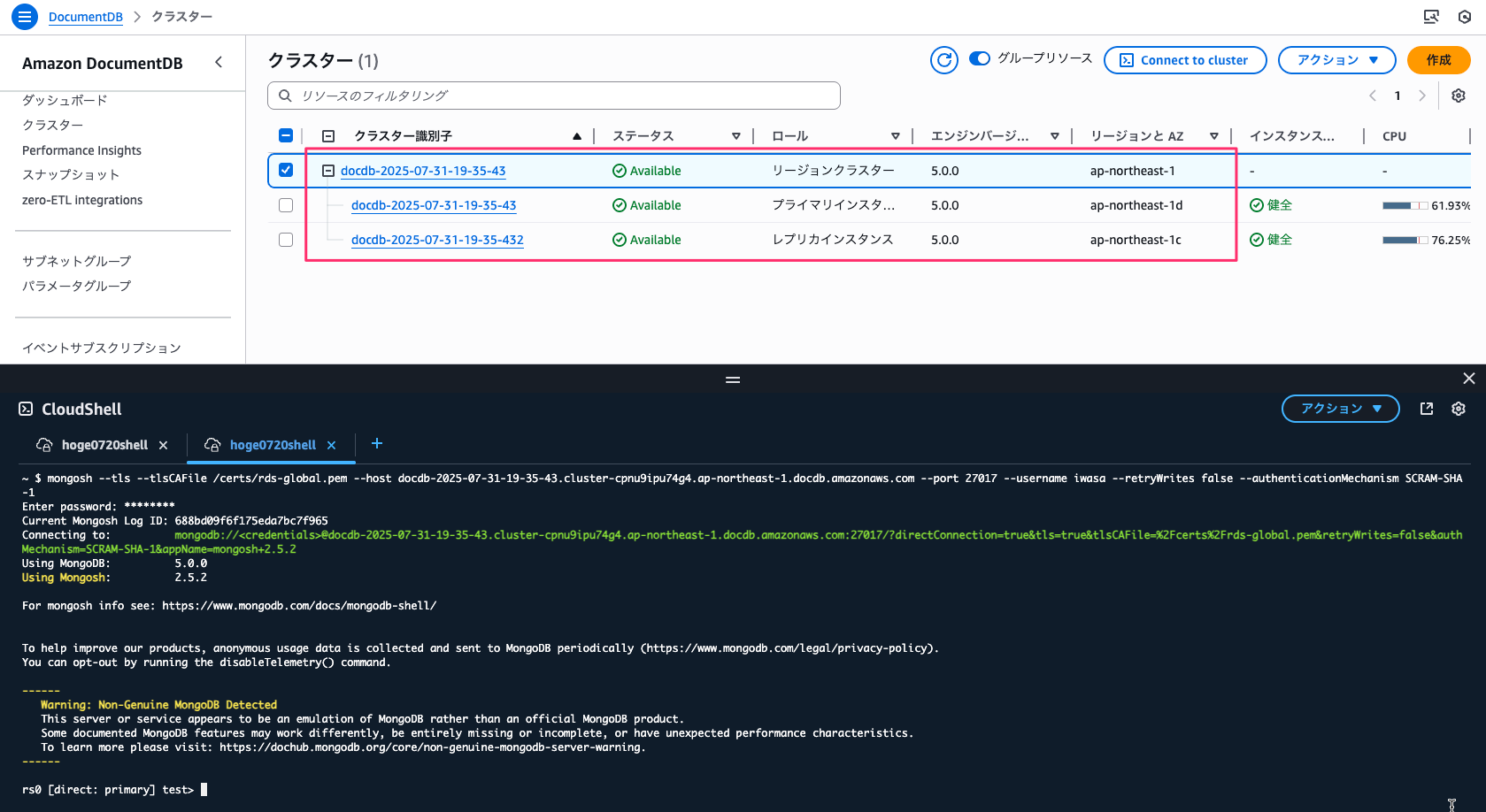Image resolution: width=1486 pixels, height=812 pixels.
Task: Open the ロール column sort dropdown
Action: [896, 136]
